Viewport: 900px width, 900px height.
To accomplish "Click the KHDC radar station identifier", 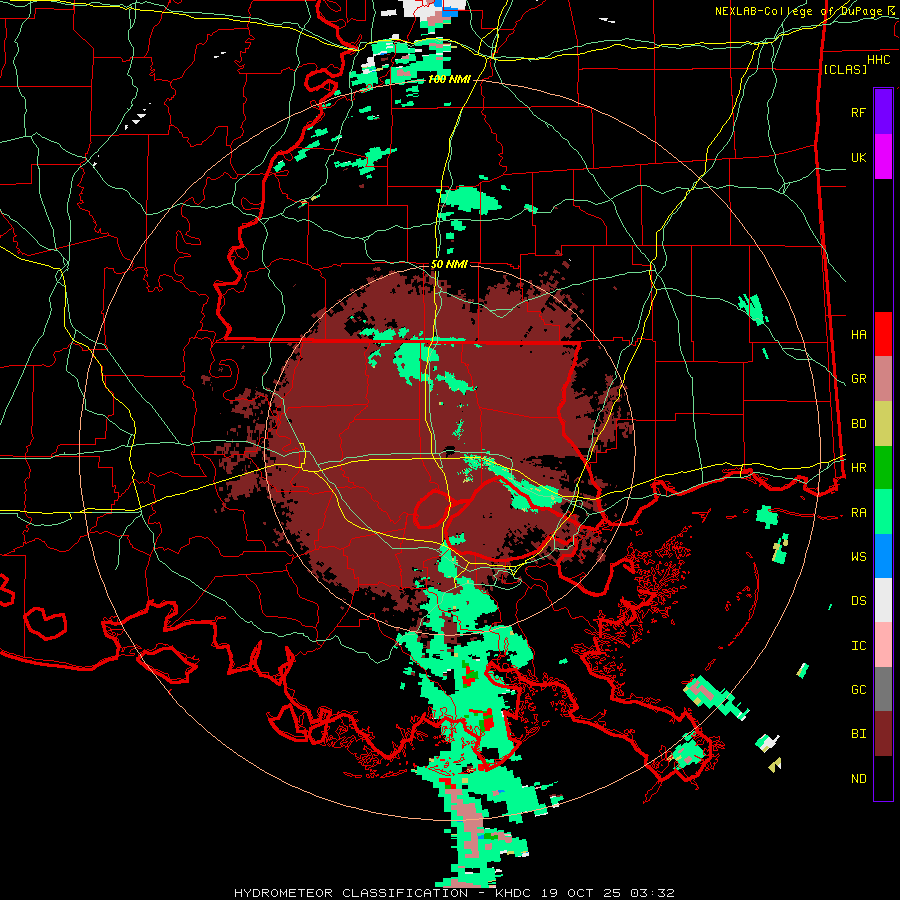I will pos(513,893).
